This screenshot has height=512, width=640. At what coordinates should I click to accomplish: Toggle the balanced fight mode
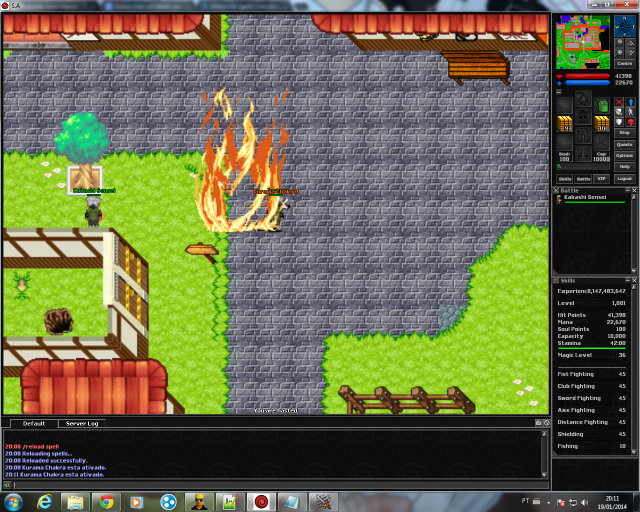(x=619, y=112)
